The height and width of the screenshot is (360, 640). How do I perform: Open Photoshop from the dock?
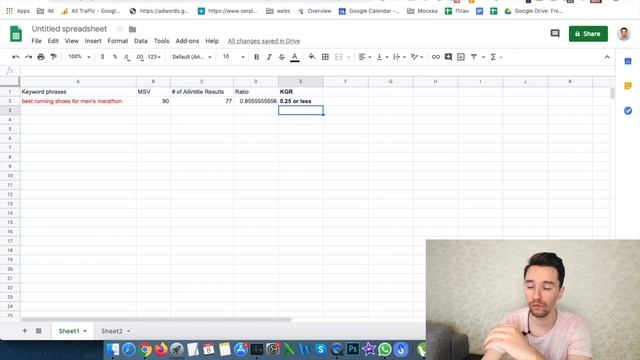coord(353,349)
